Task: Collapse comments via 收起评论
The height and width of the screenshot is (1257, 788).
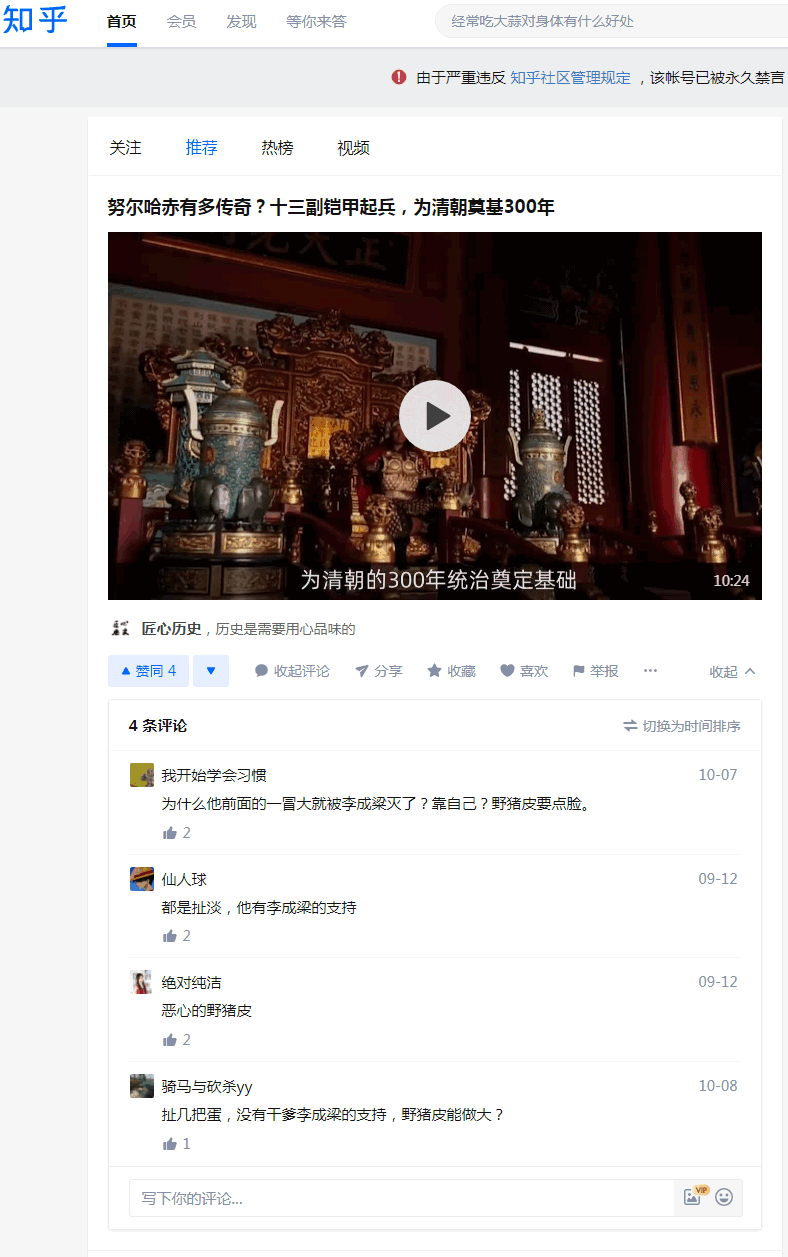Action: coord(292,671)
